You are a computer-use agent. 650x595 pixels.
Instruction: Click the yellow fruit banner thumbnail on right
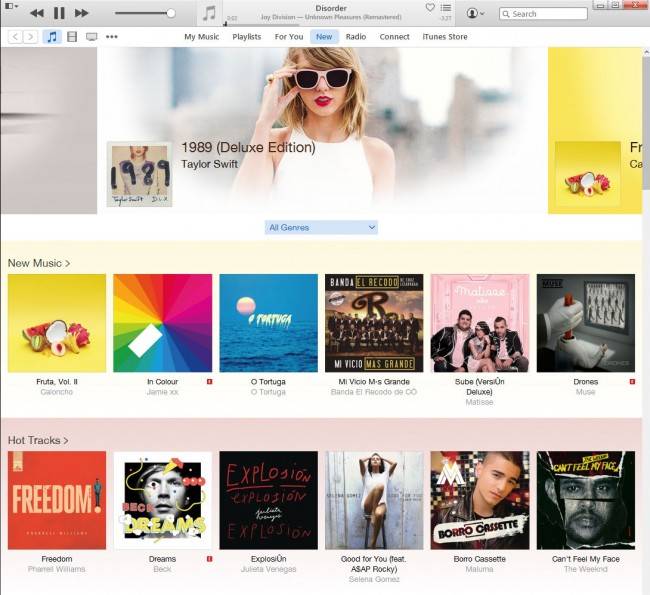point(588,175)
